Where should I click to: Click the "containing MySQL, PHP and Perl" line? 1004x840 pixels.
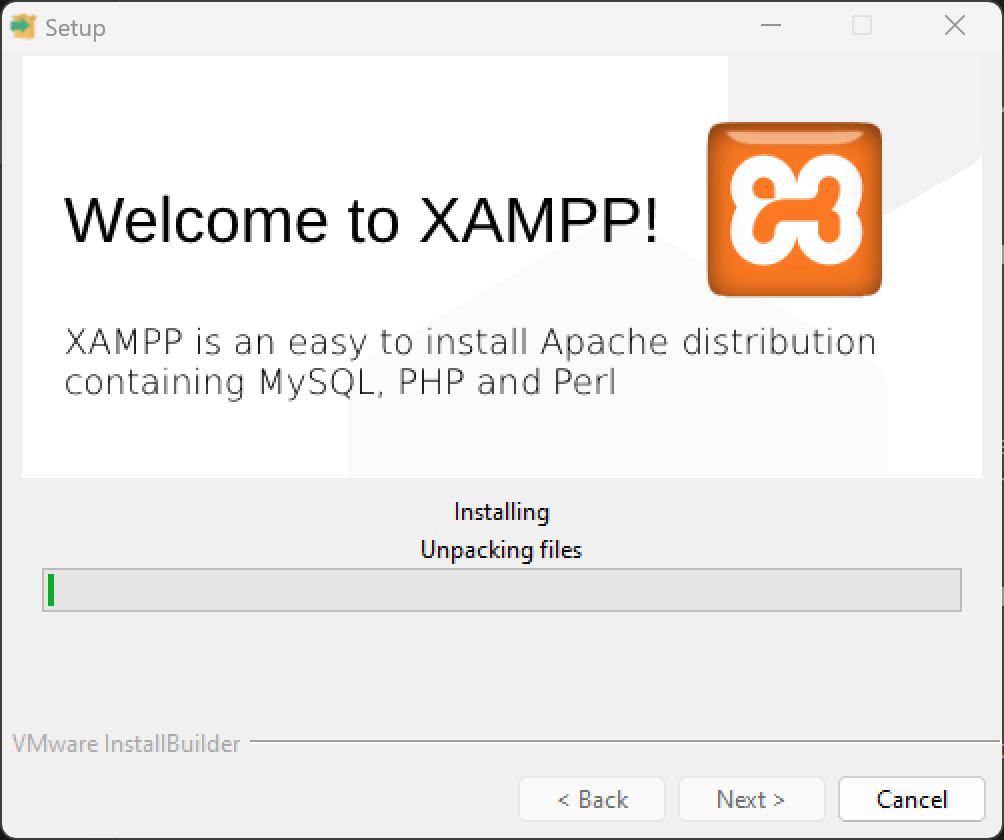click(x=340, y=382)
